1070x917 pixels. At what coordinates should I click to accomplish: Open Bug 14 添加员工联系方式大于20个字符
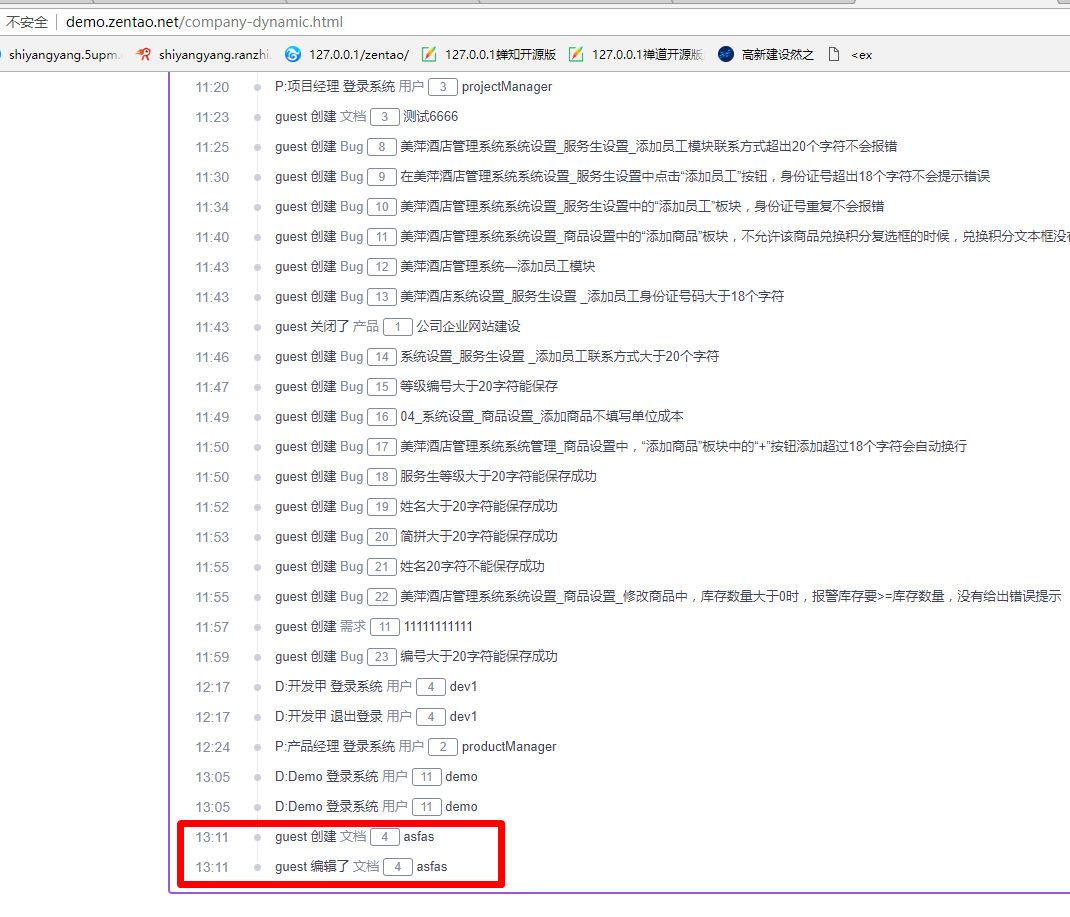click(560, 357)
